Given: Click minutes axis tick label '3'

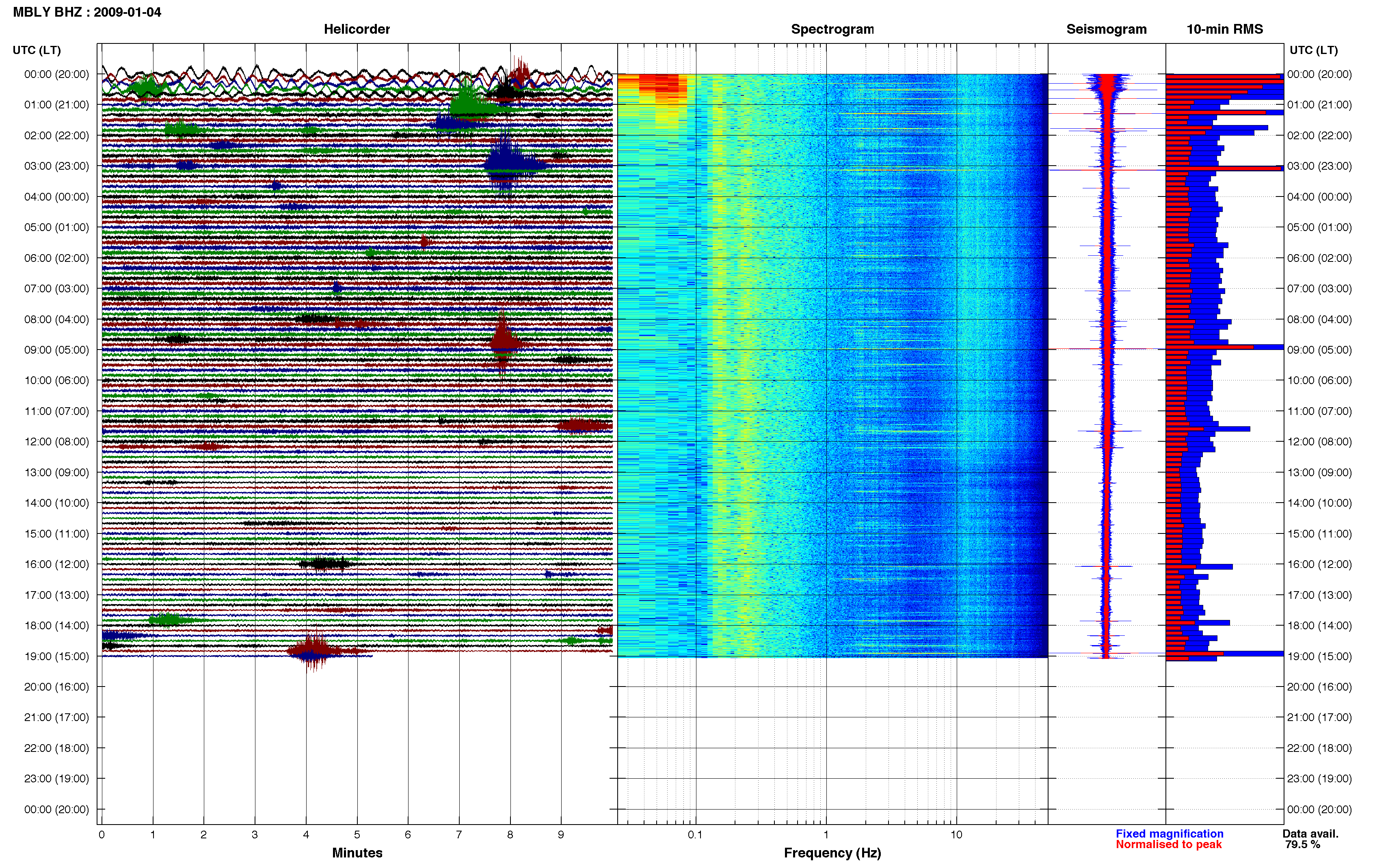Looking at the screenshot, I should point(255,835).
